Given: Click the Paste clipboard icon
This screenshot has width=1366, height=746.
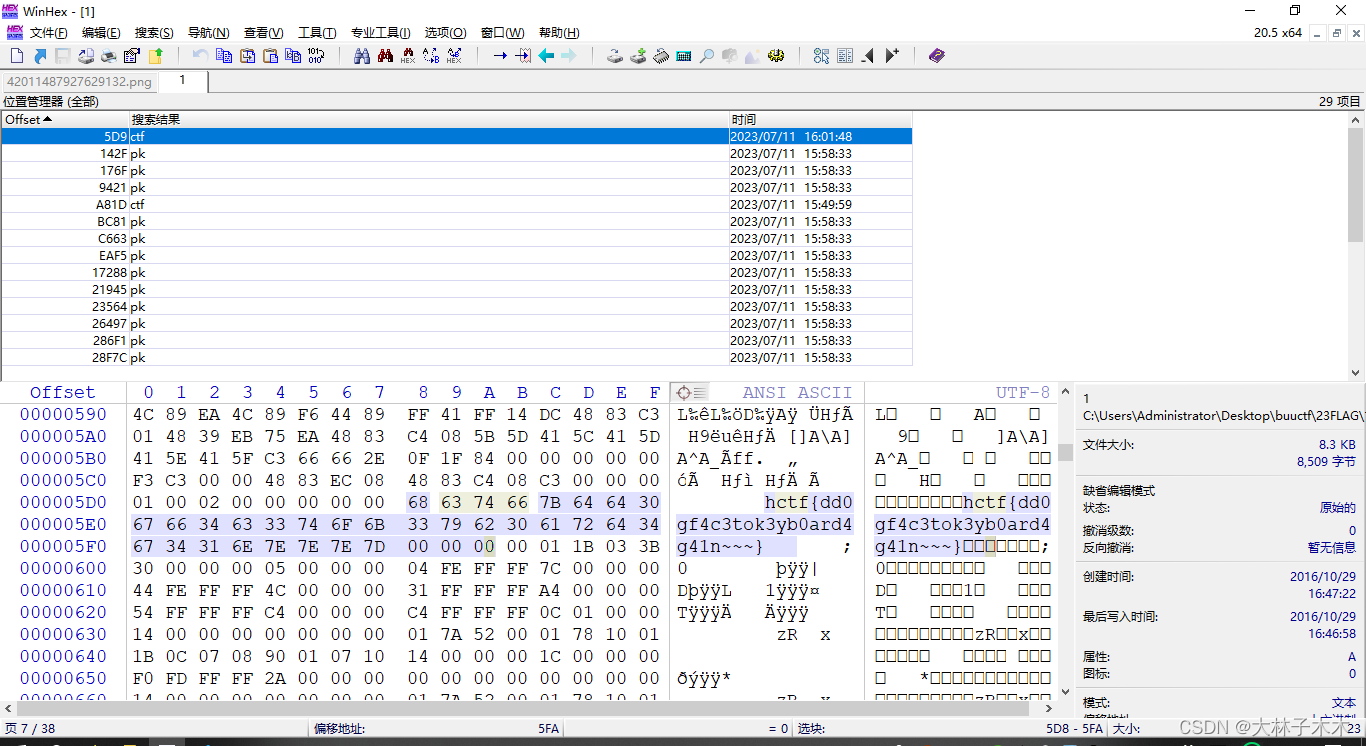Looking at the screenshot, I should [270, 56].
